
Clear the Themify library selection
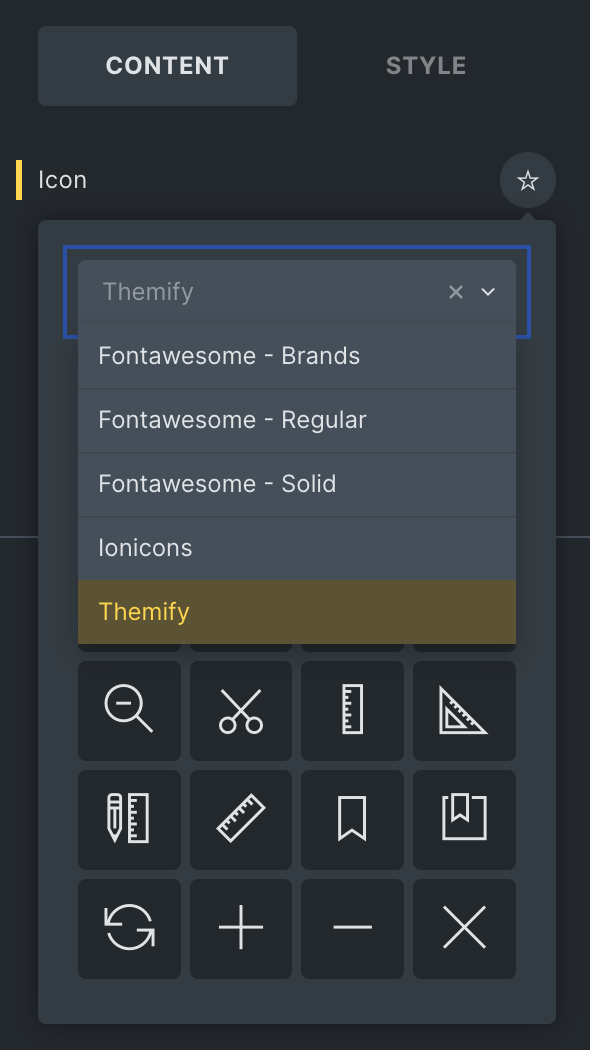click(x=456, y=292)
